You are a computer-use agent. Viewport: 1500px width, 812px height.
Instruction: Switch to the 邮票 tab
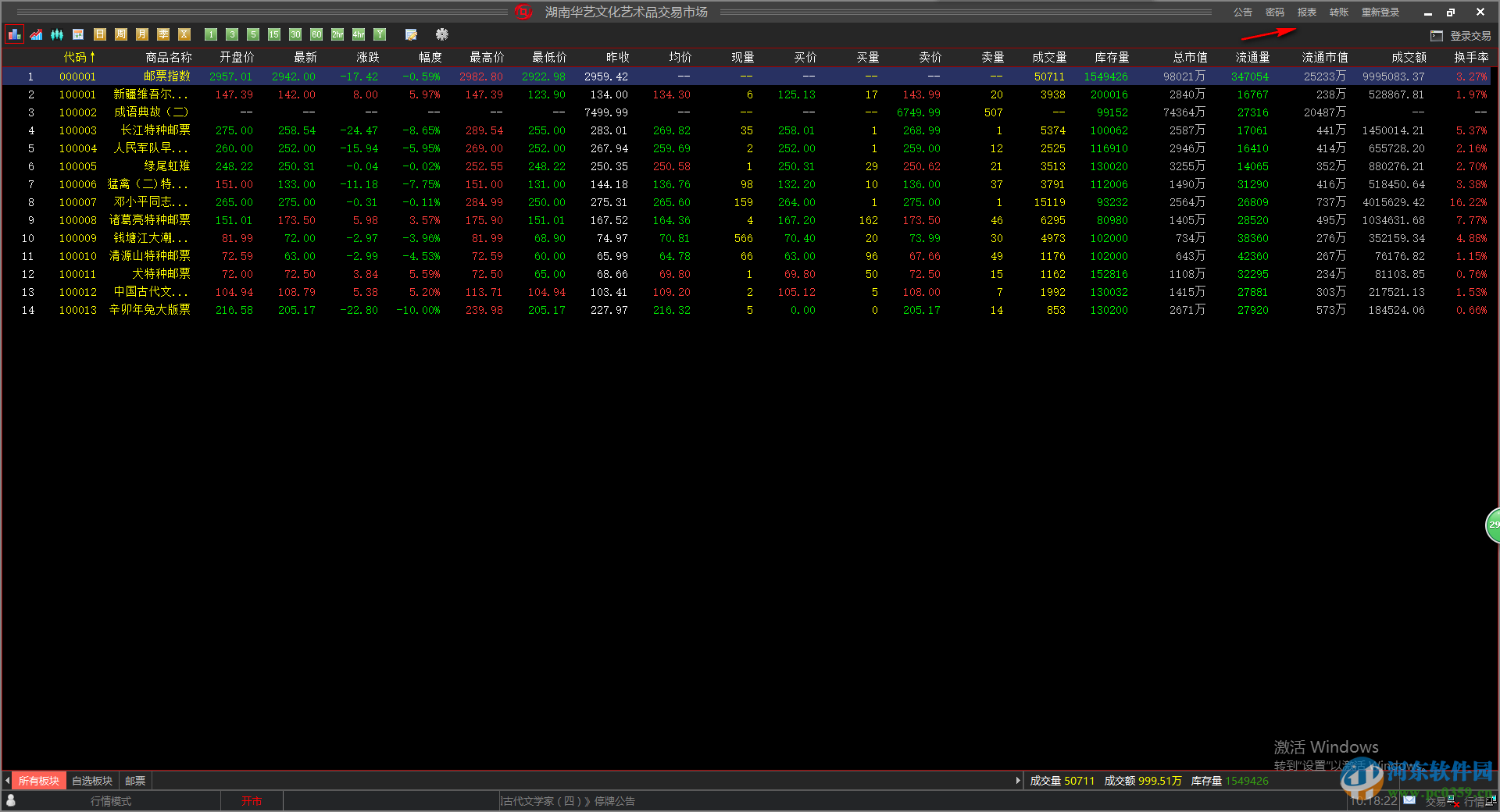tap(135, 781)
